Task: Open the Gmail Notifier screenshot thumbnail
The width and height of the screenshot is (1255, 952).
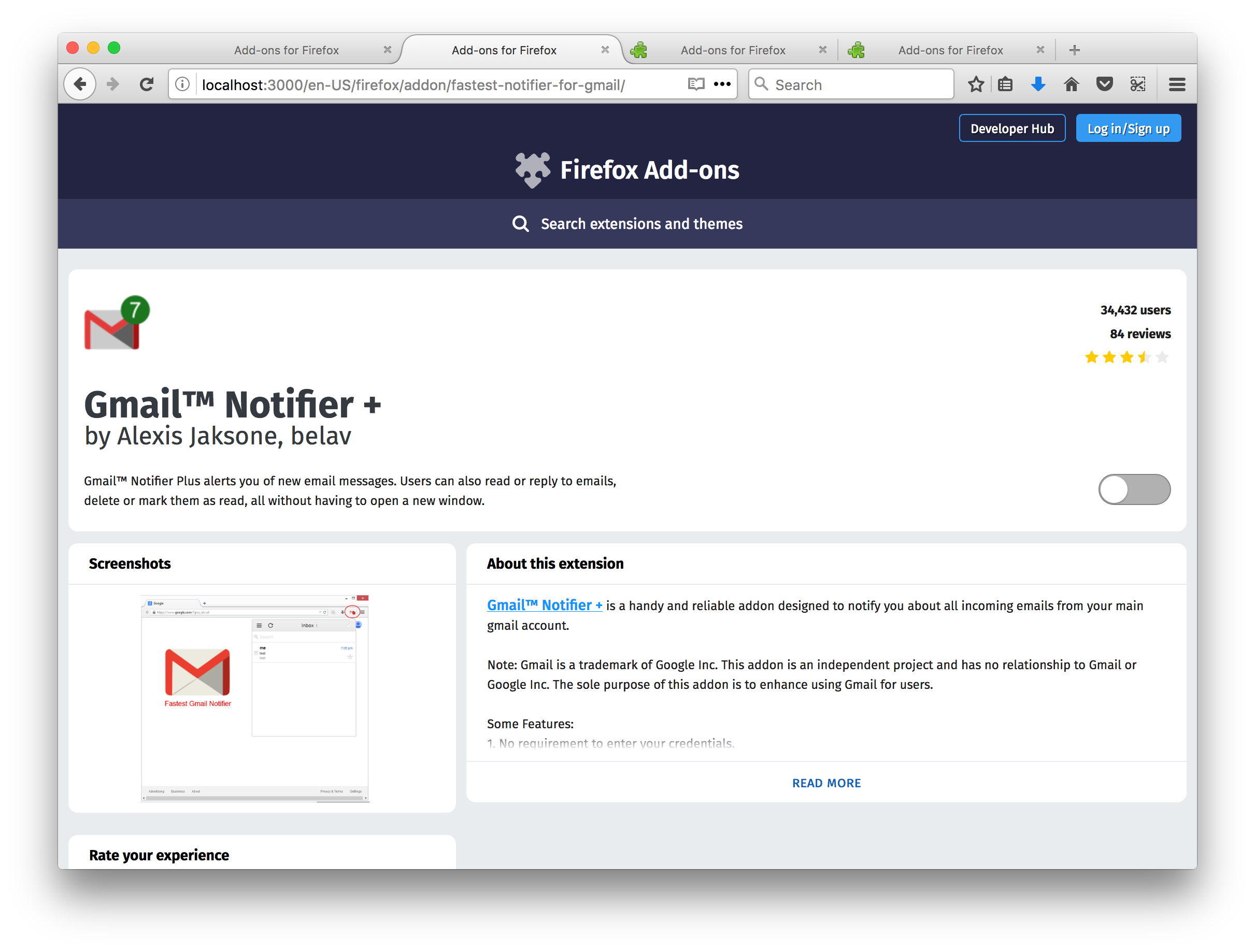Action: [255, 698]
